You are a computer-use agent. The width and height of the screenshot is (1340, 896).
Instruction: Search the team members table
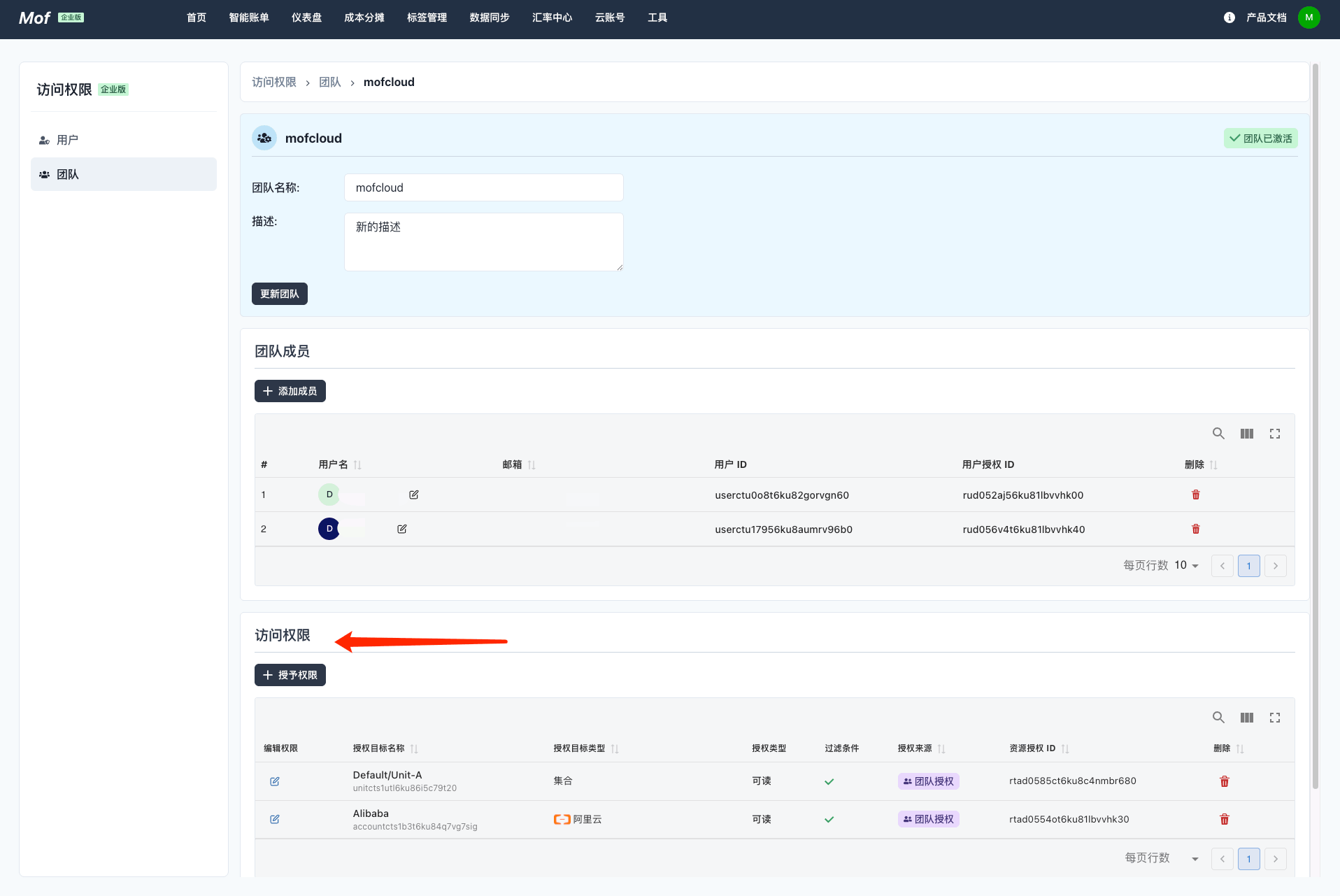pos(1218,434)
